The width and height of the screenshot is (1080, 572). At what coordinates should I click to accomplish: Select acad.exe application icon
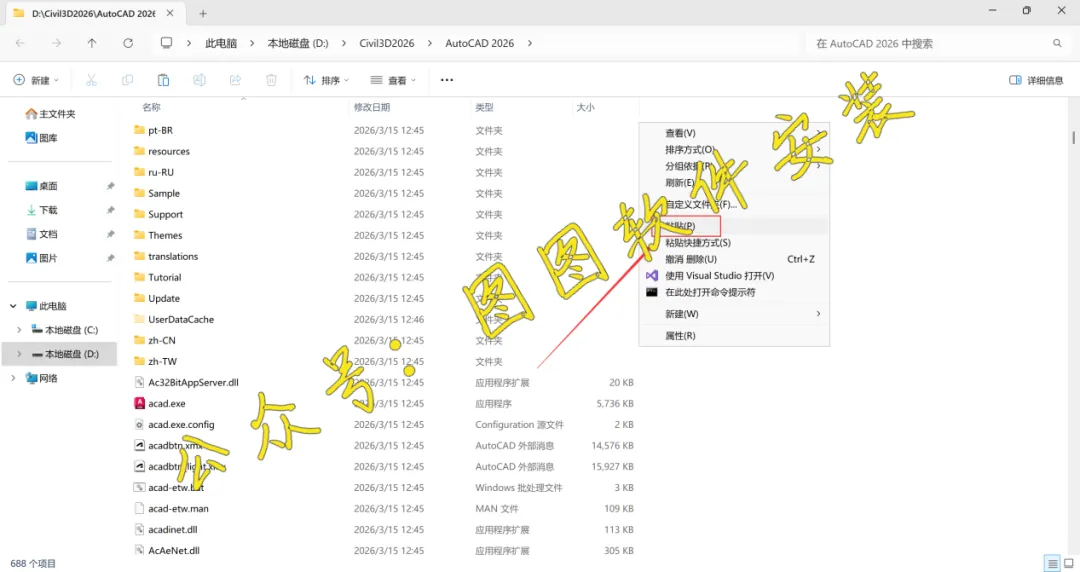(x=140, y=403)
